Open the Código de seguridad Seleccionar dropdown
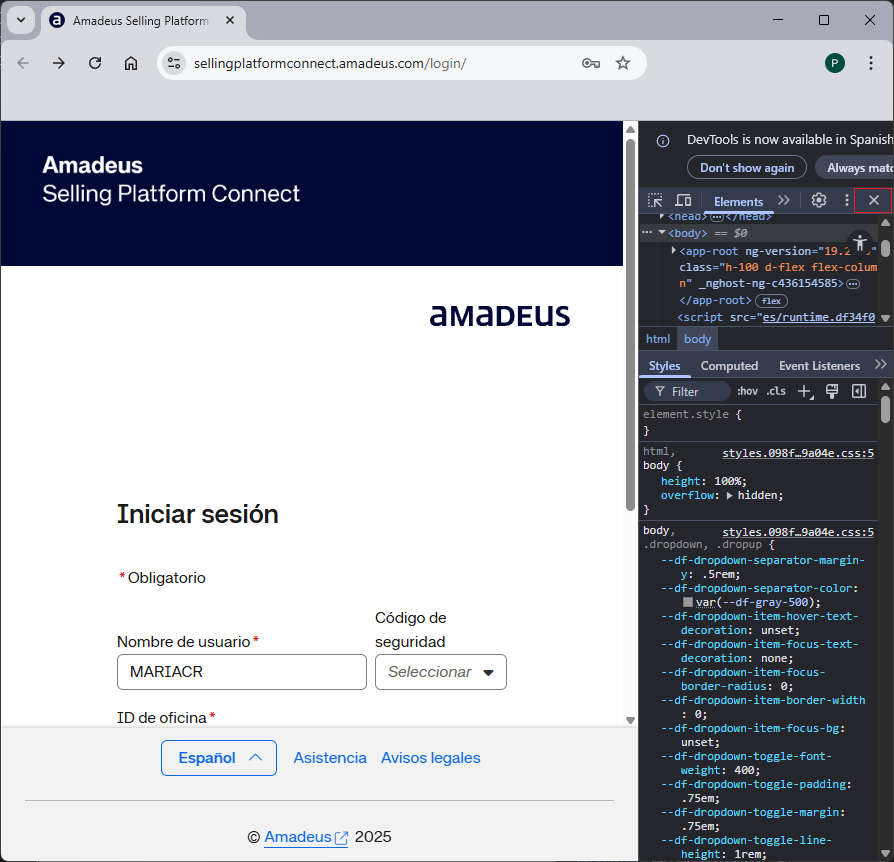 point(441,672)
